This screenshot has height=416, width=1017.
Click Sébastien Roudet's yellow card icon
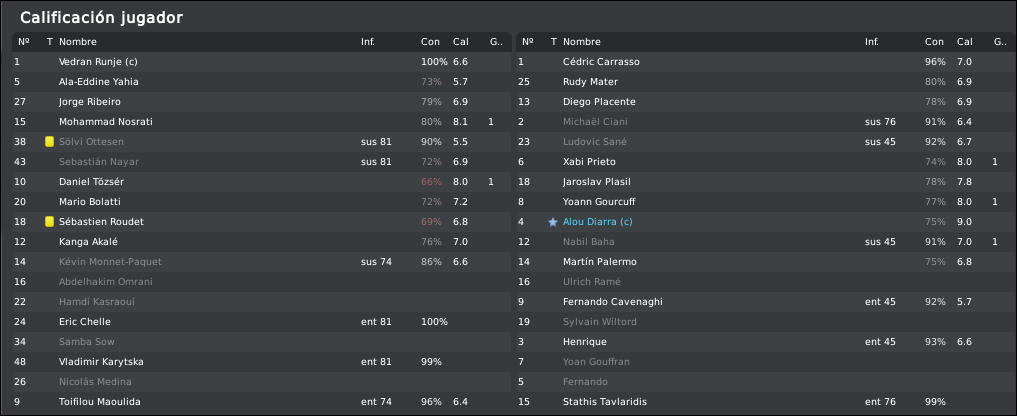coord(49,221)
